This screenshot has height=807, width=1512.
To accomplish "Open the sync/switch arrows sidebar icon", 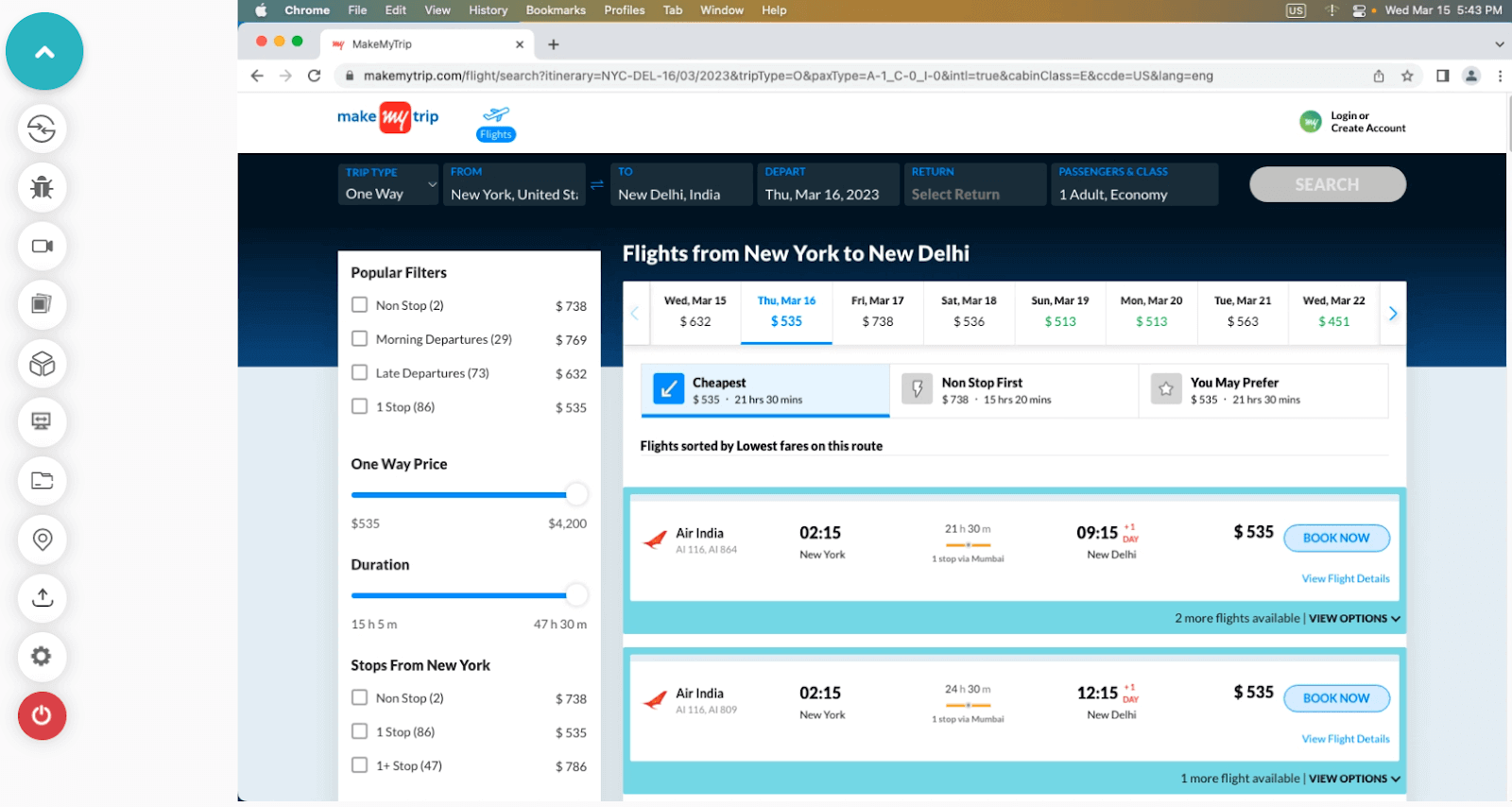I will pos(42,129).
